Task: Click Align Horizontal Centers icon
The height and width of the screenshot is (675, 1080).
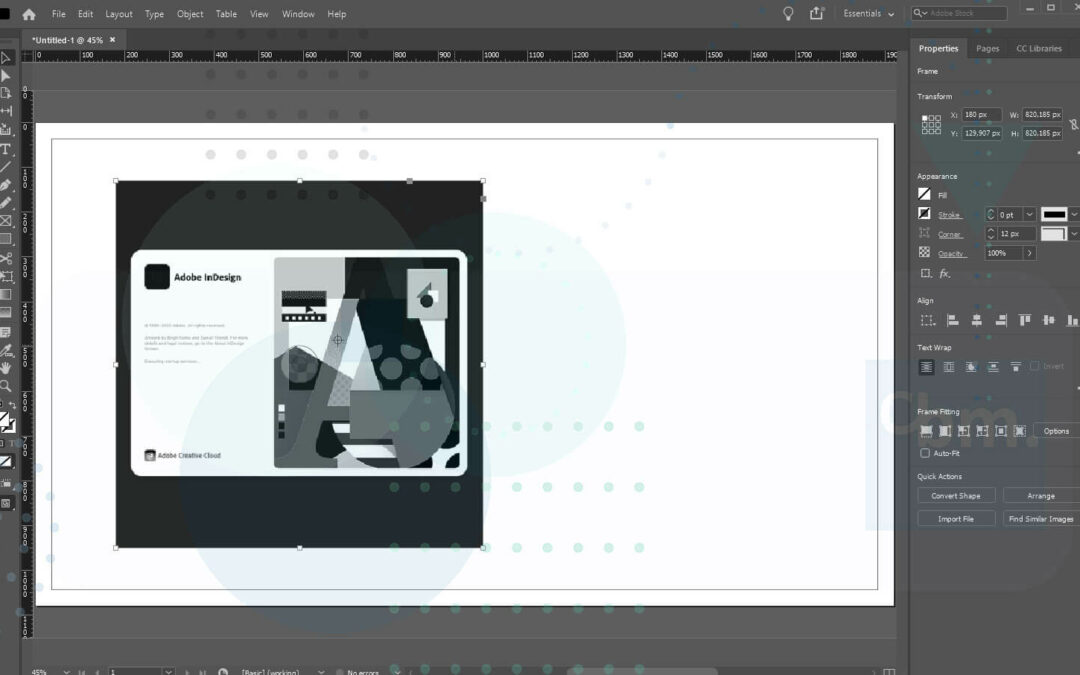Action: [977, 320]
